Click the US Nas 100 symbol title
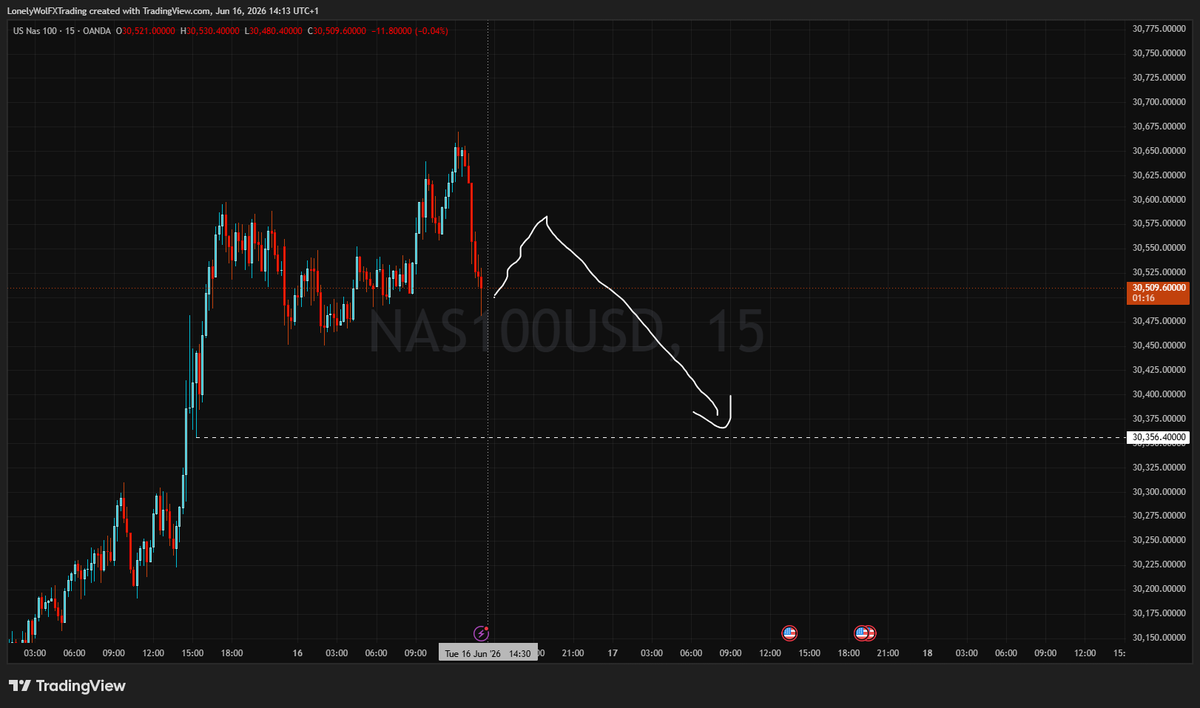The height and width of the screenshot is (708, 1200). (37, 31)
